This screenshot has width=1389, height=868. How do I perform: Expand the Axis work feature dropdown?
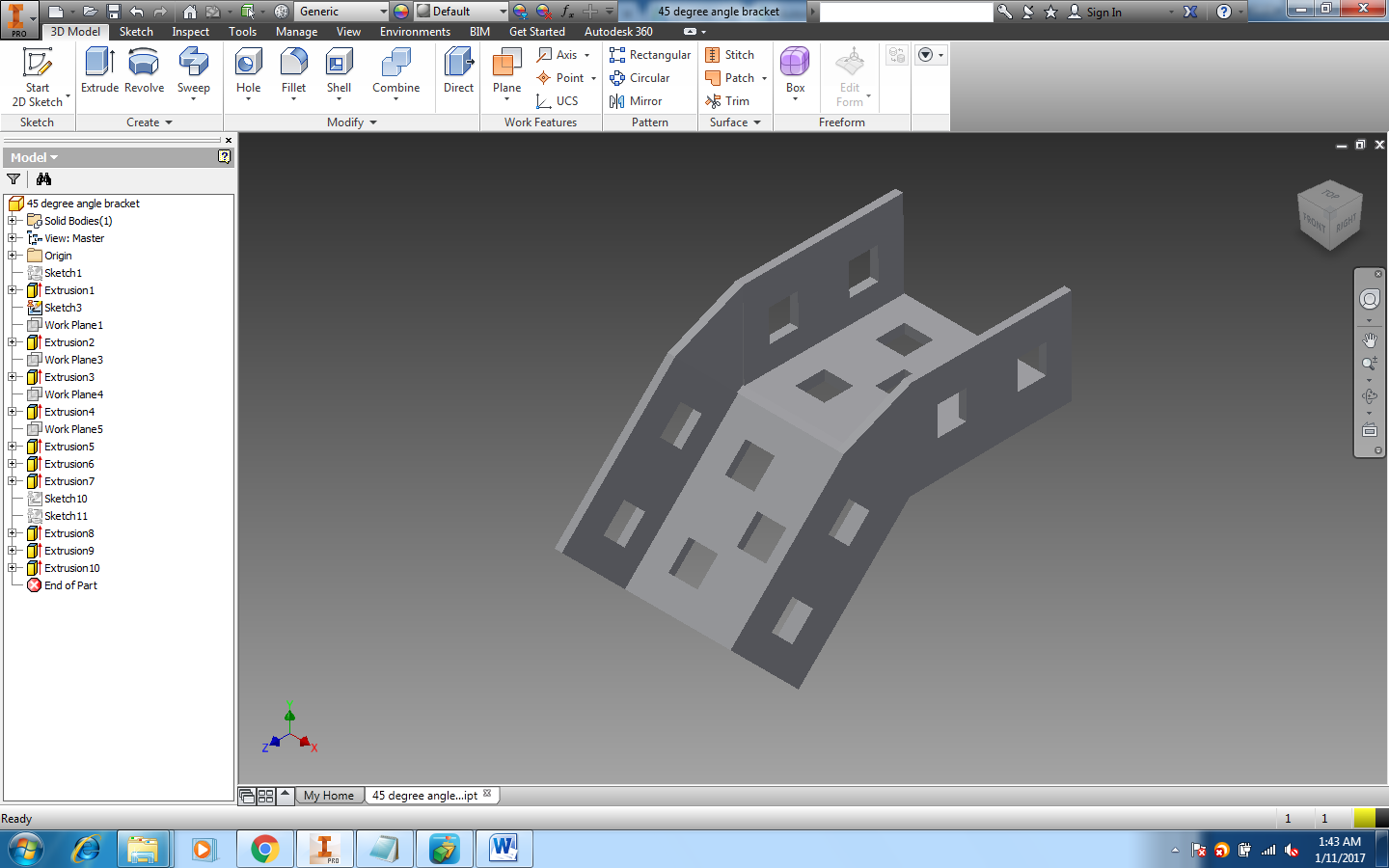[x=585, y=54]
